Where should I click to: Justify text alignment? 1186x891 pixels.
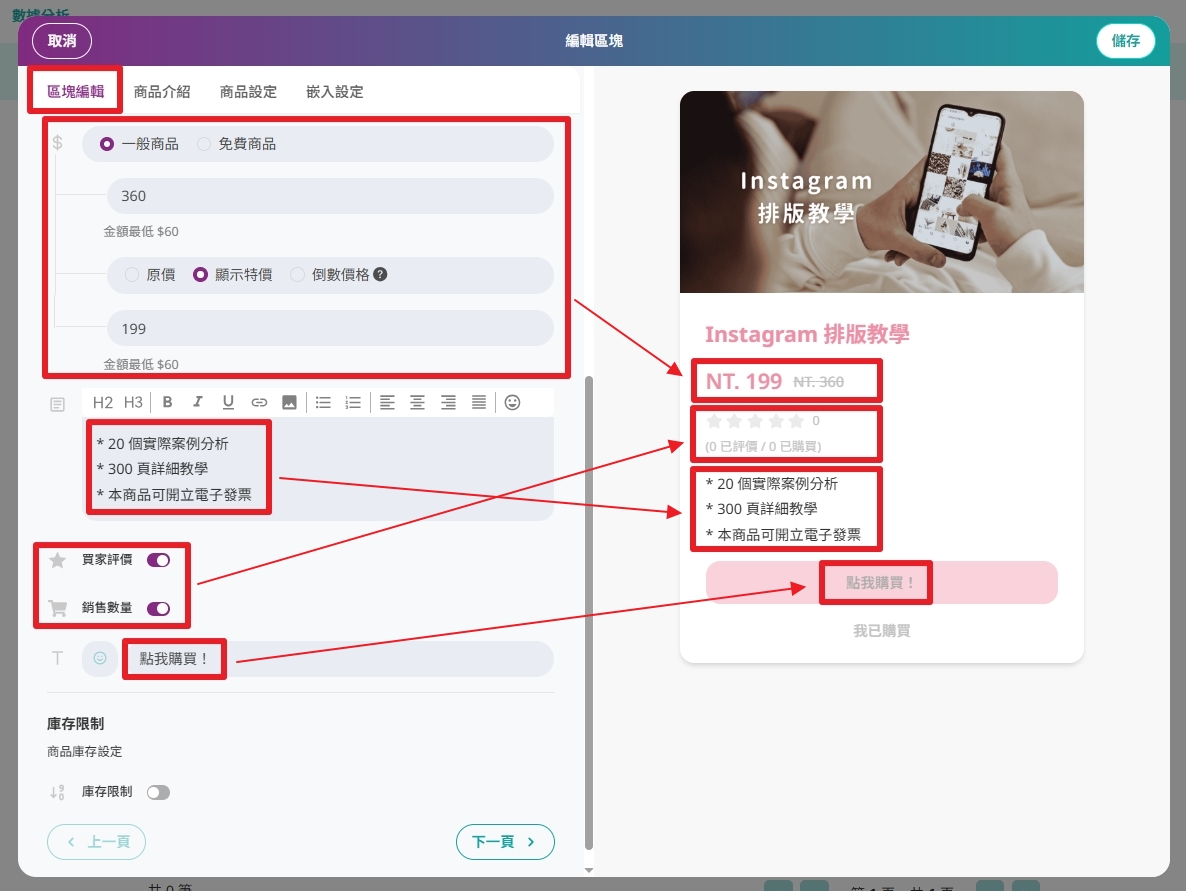[479, 402]
